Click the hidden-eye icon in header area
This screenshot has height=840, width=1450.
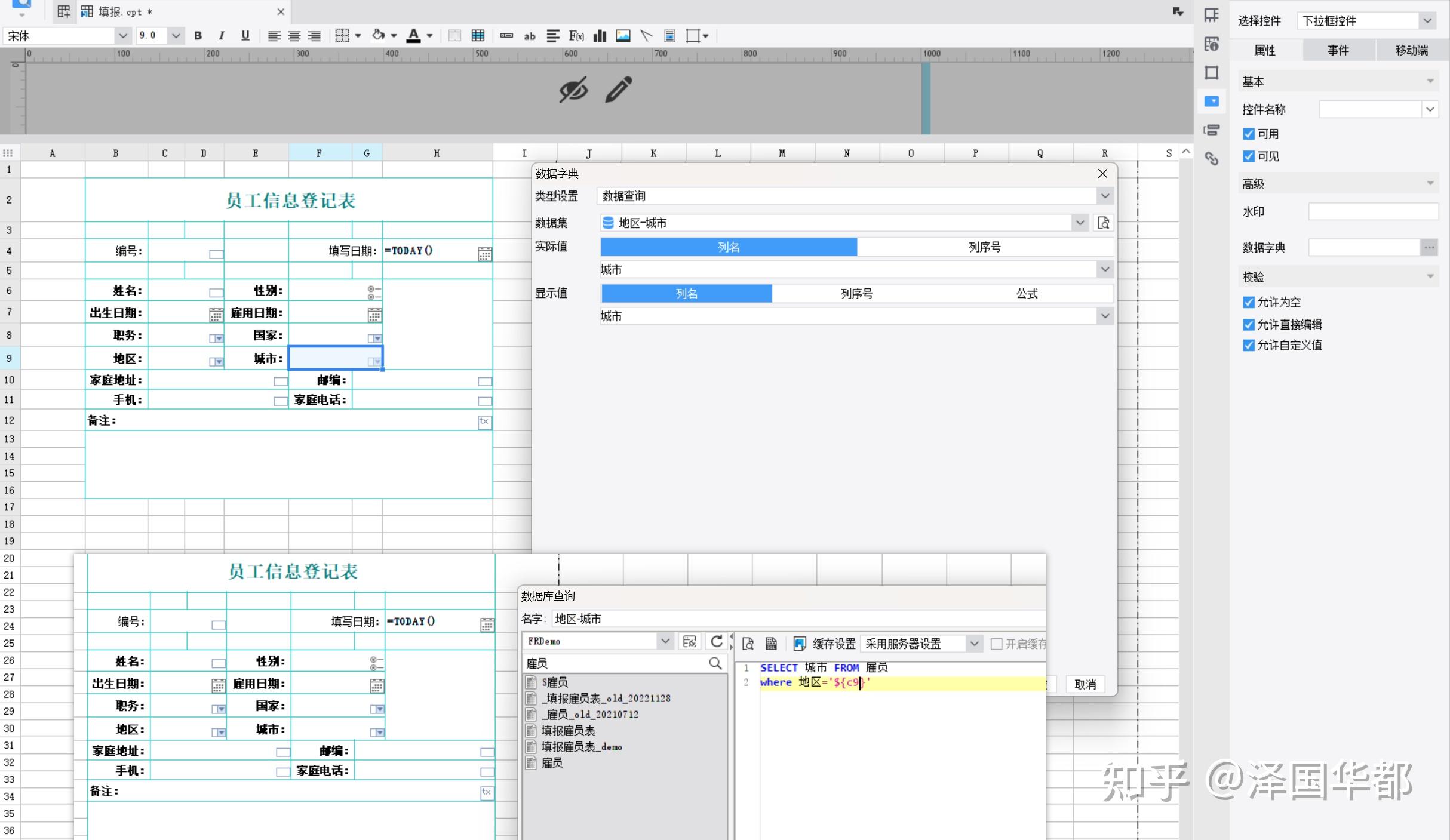pos(573,90)
